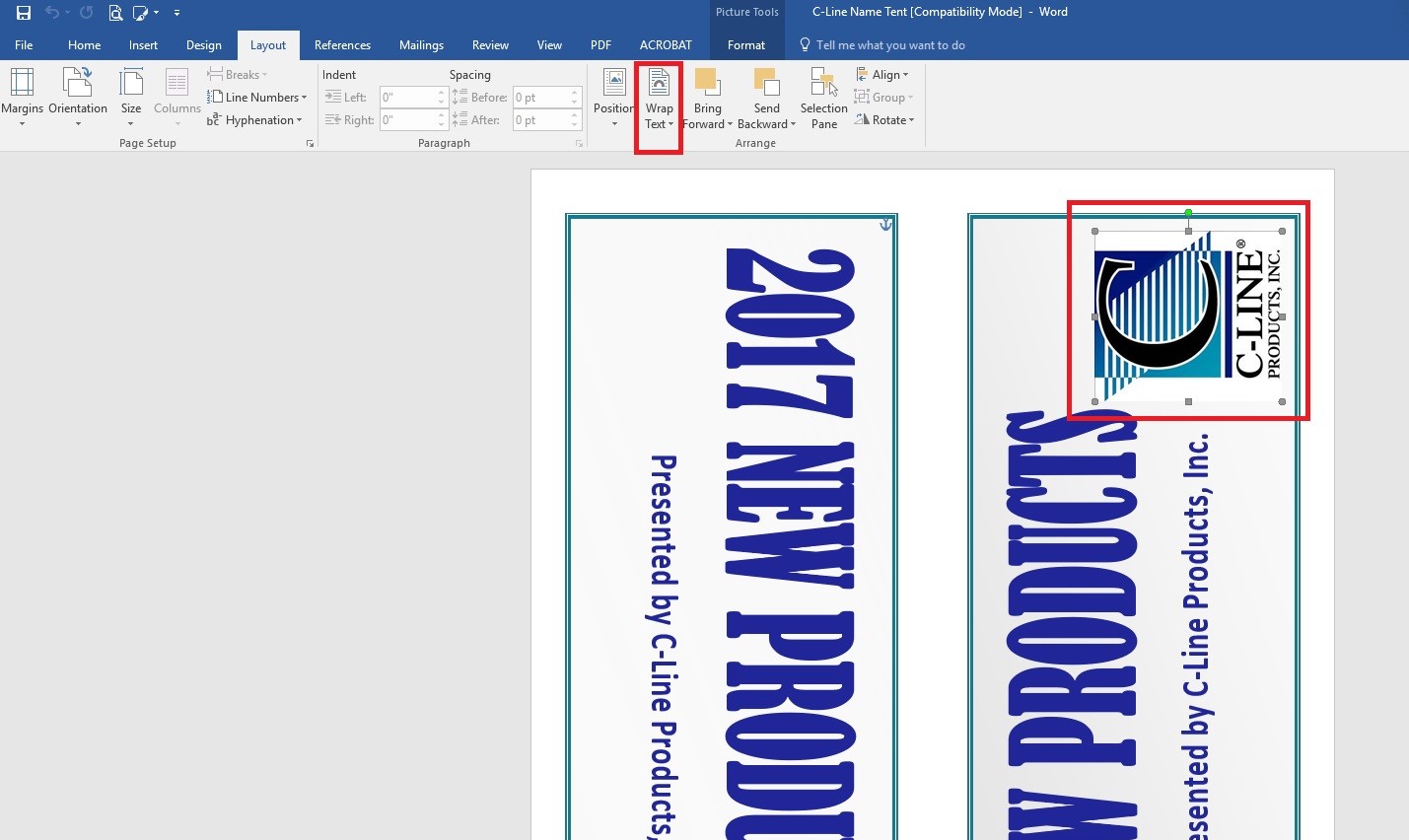Image resolution: width=1409 pixels, height=840 pixels.
Task: Click the 'Presented by C-Line Products' left text
Action: 664,647
